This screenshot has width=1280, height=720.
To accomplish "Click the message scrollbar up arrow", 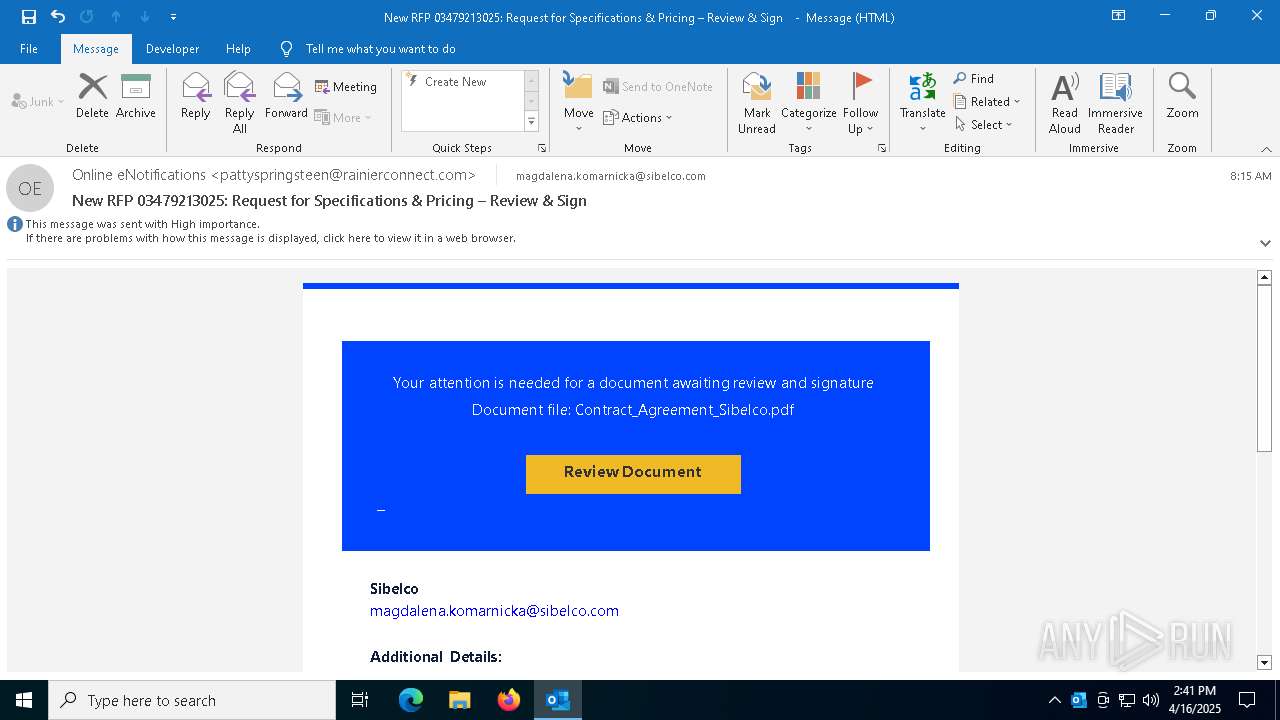I will point(1264,277).
